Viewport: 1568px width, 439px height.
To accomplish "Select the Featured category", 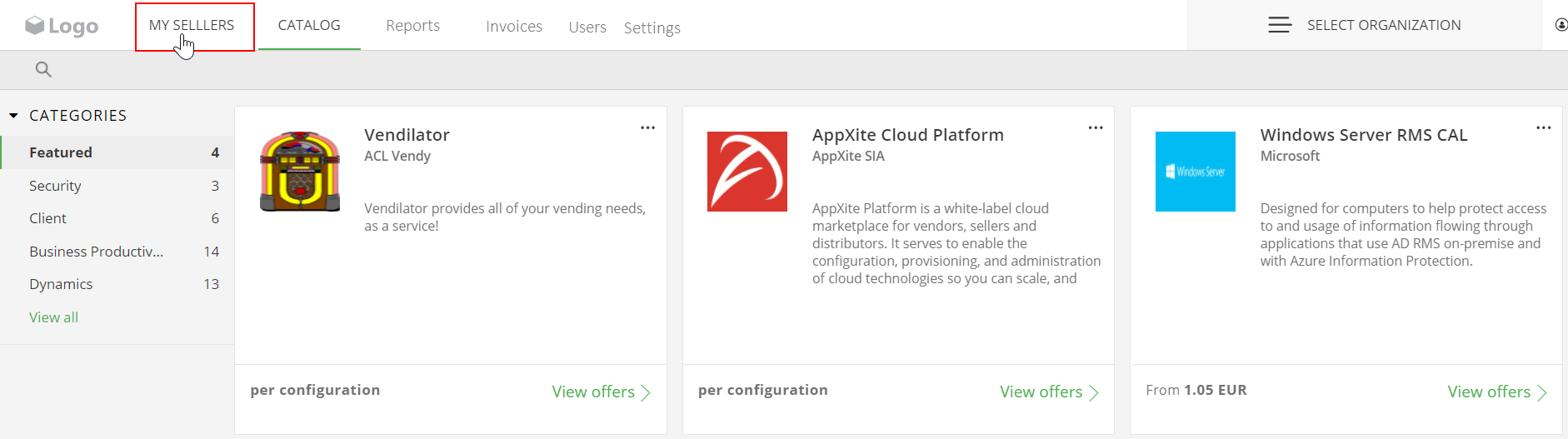I will click(x=117, y=152).
